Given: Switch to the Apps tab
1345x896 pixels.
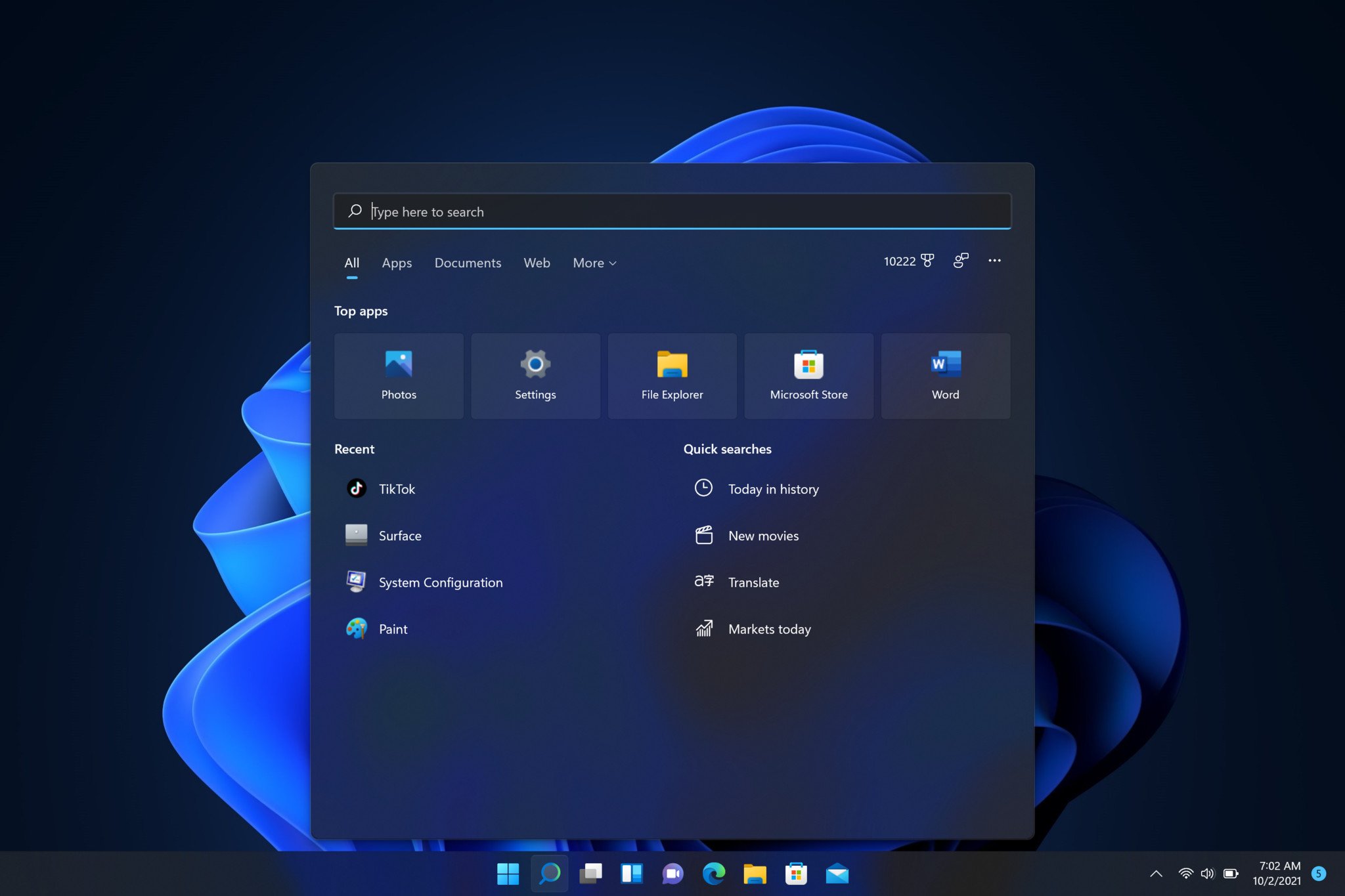Looking at the screenshot, I should pos(397,263).
